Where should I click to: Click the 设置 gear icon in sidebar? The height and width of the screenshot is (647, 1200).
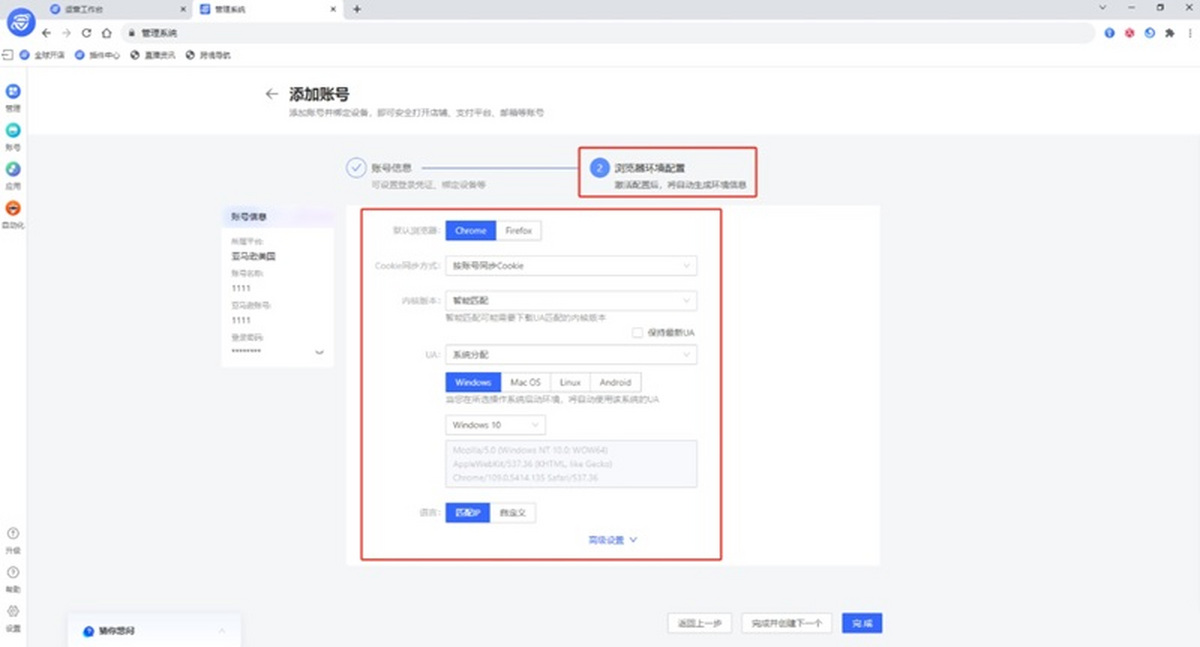click(13, 611)
